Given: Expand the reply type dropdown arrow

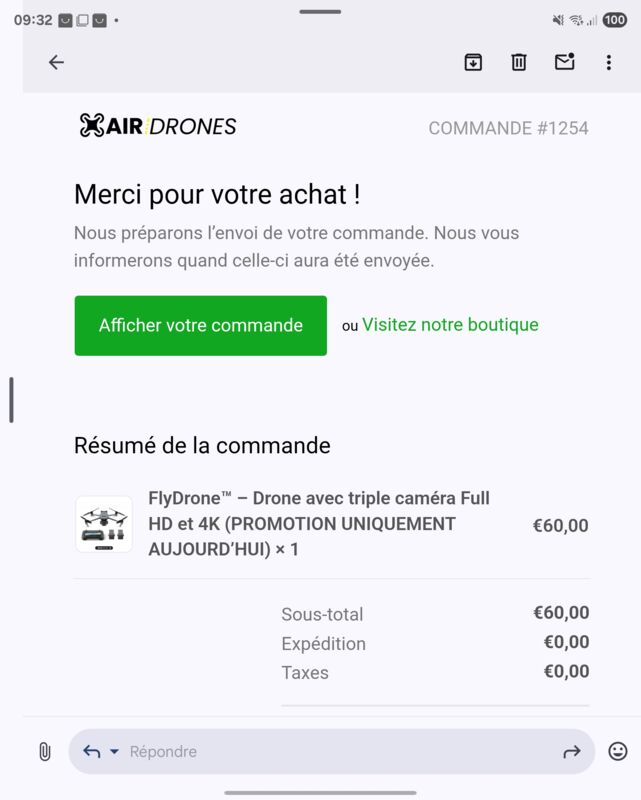Looking at the screenshot, I should 114,752.
